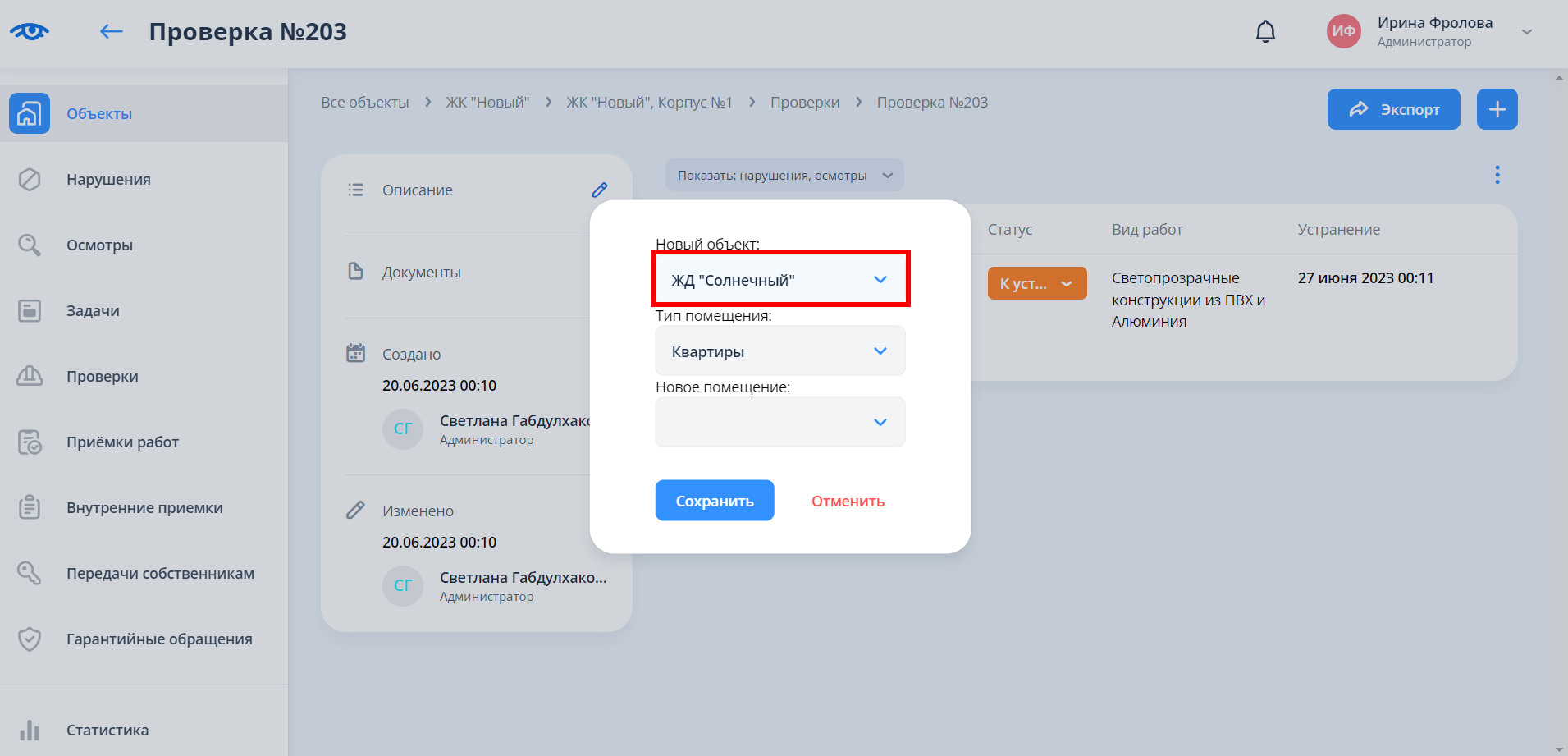
Task: Click the Экспорт button
Action: click(x=1392, y=109)
